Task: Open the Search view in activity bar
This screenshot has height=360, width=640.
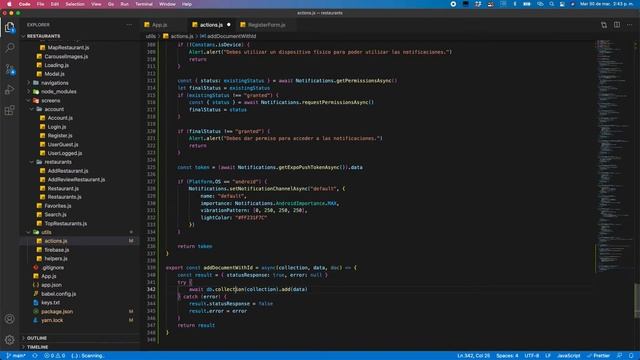Action: point(9,48)
